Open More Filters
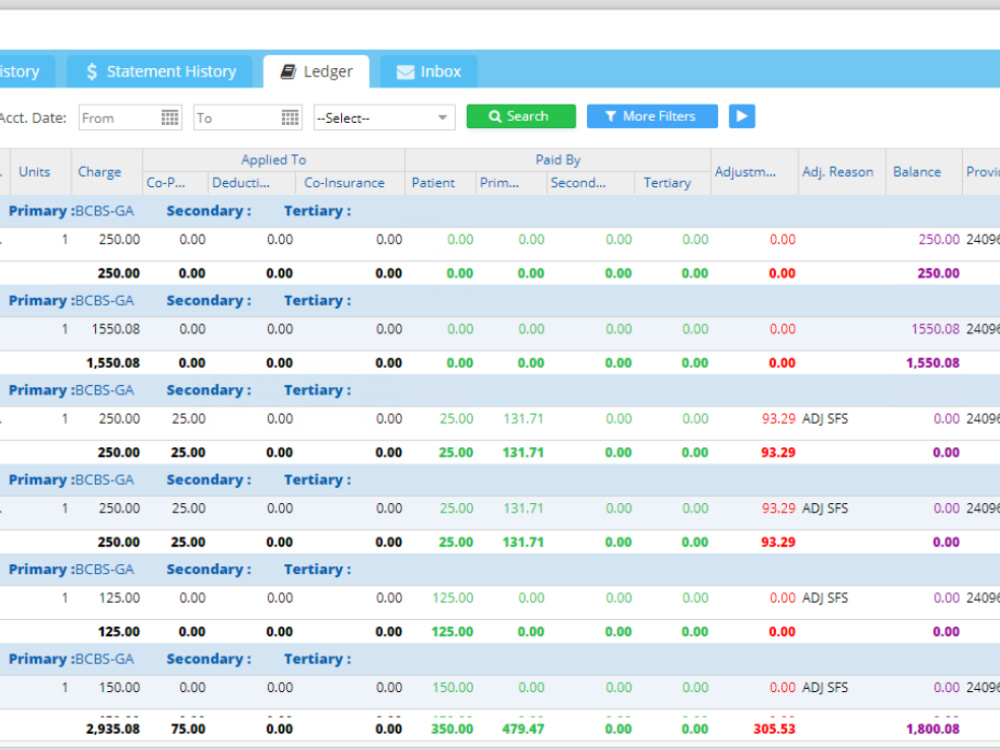1000x750 pixels. tap(652, 116)
